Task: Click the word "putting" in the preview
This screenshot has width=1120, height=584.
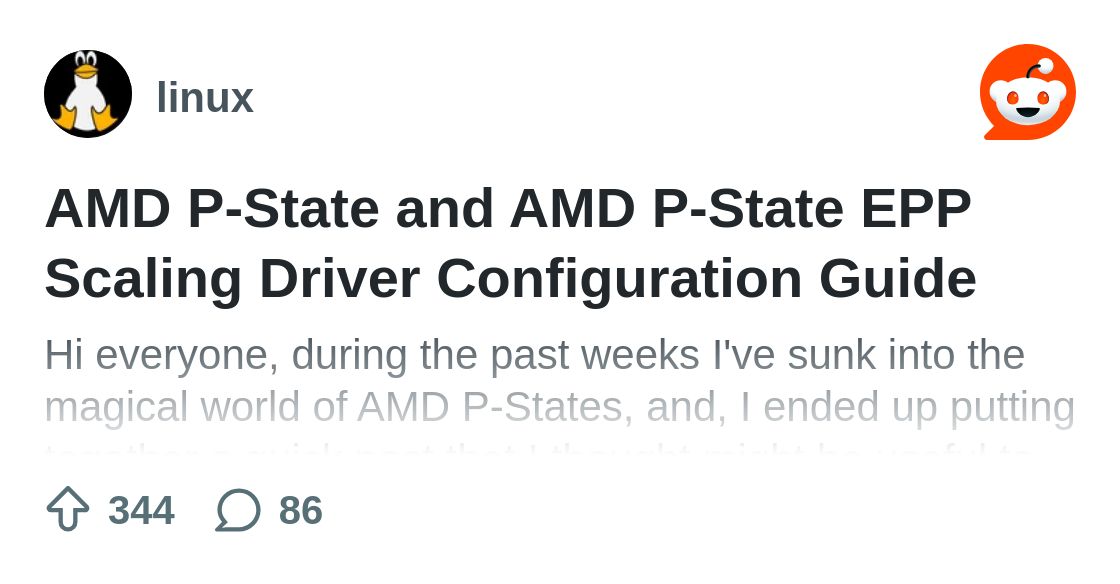Action: pyautogui.click(x=1010, y=407)
